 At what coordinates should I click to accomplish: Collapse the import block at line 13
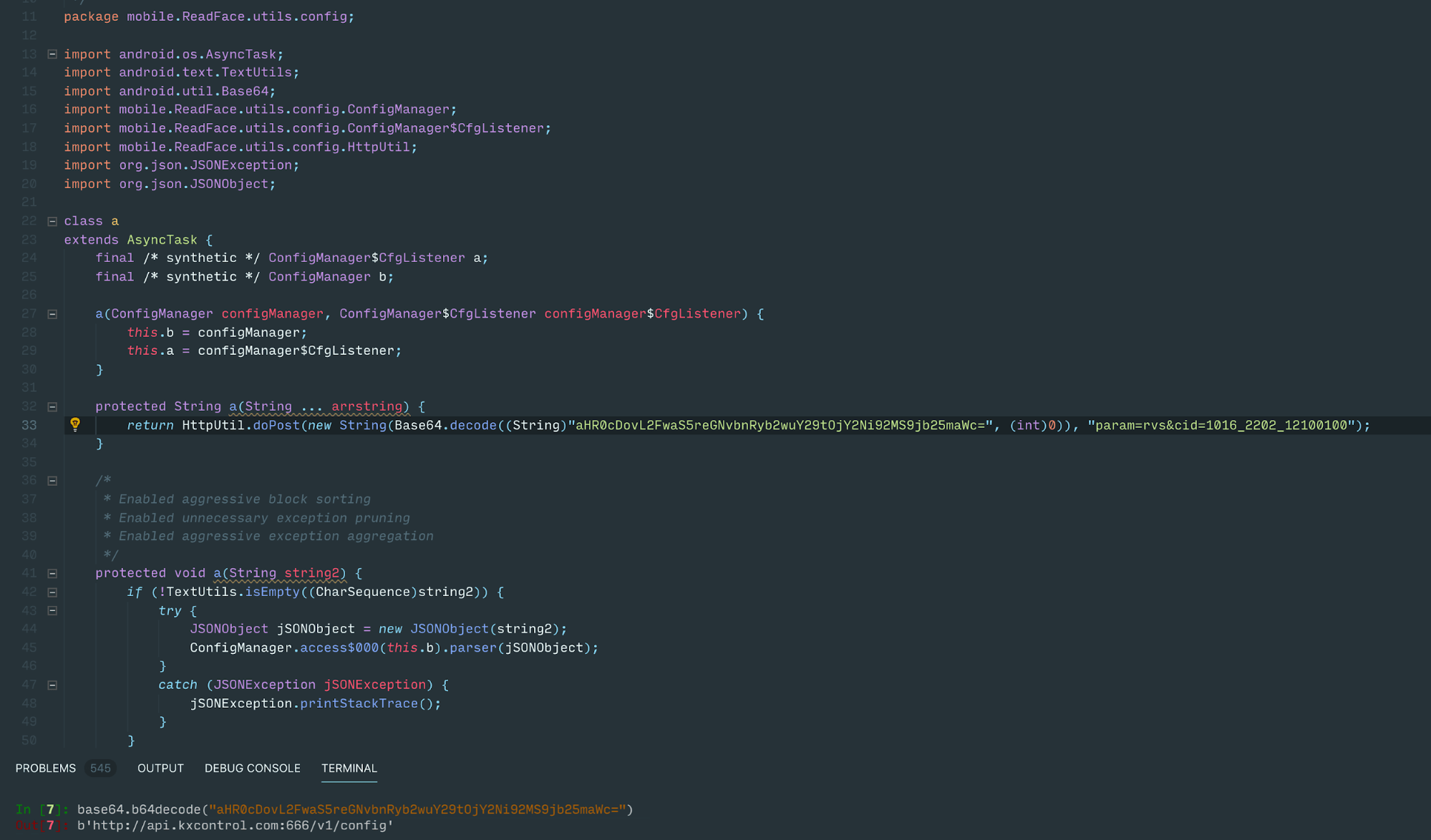click(52, 54)
